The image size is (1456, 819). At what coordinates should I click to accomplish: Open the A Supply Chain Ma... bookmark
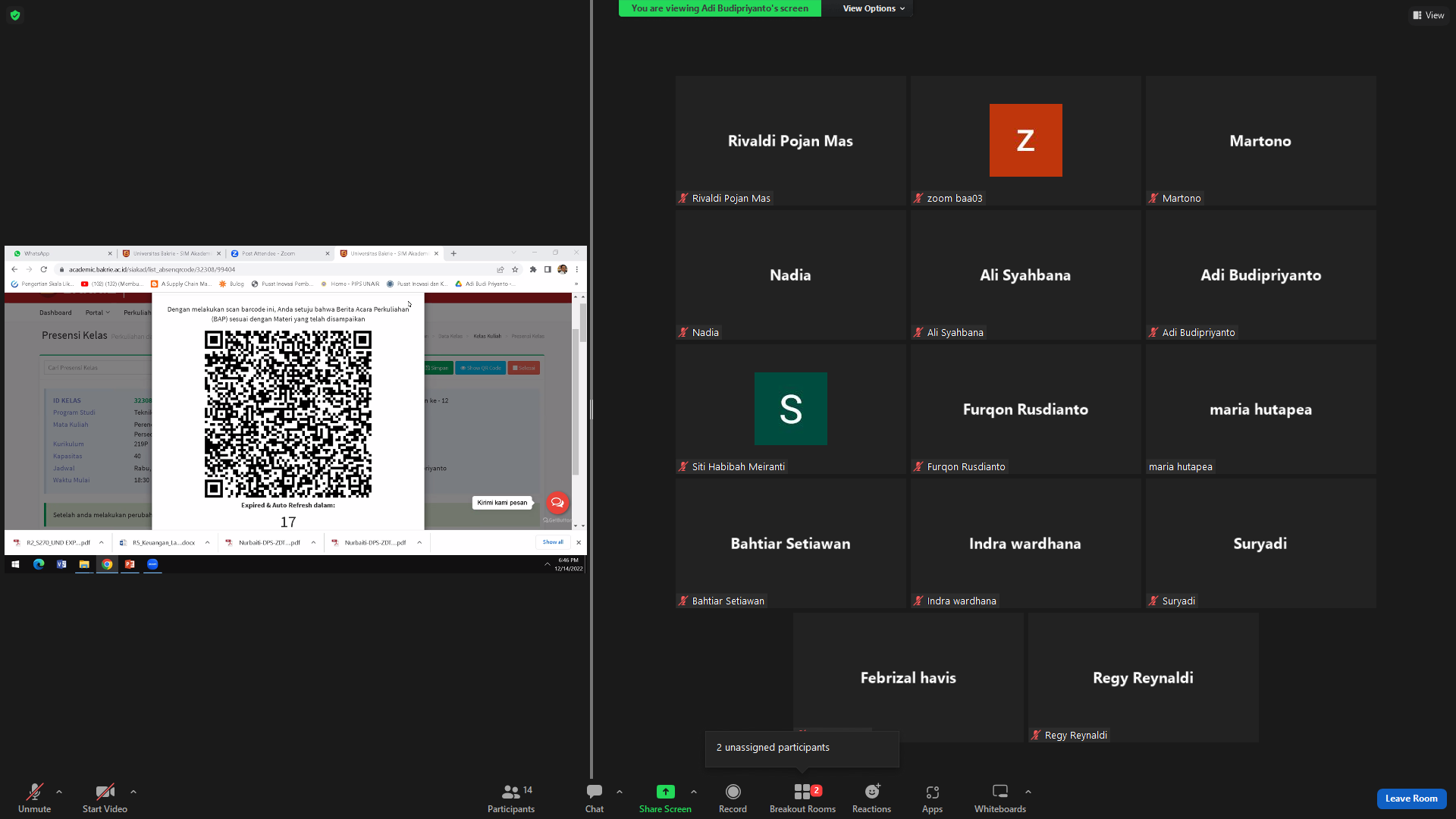click(x=181, y=284)
